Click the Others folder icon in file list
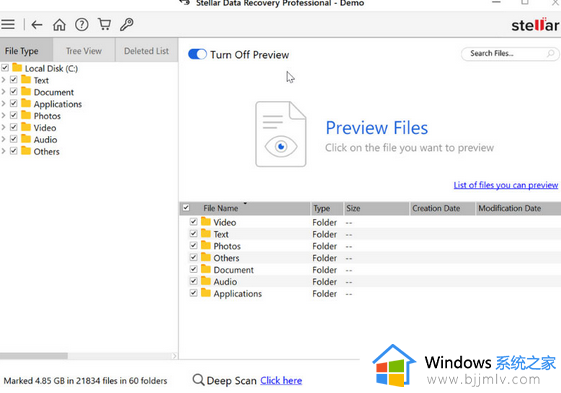Image resolution: width=561 pixels, height=393 pixels. (x=206, y=257)
